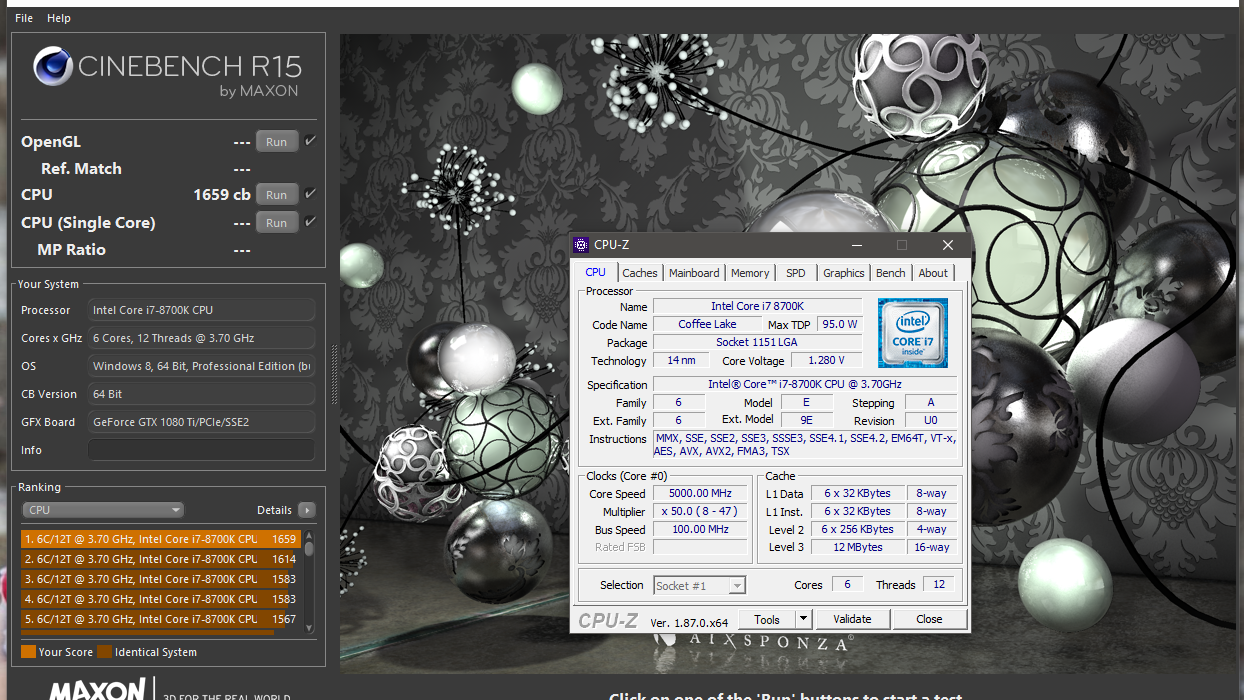Viewport: 1244px width, 700px height.
Task: Click the Identical System brown legend swatch
Action: click(105, 652)
